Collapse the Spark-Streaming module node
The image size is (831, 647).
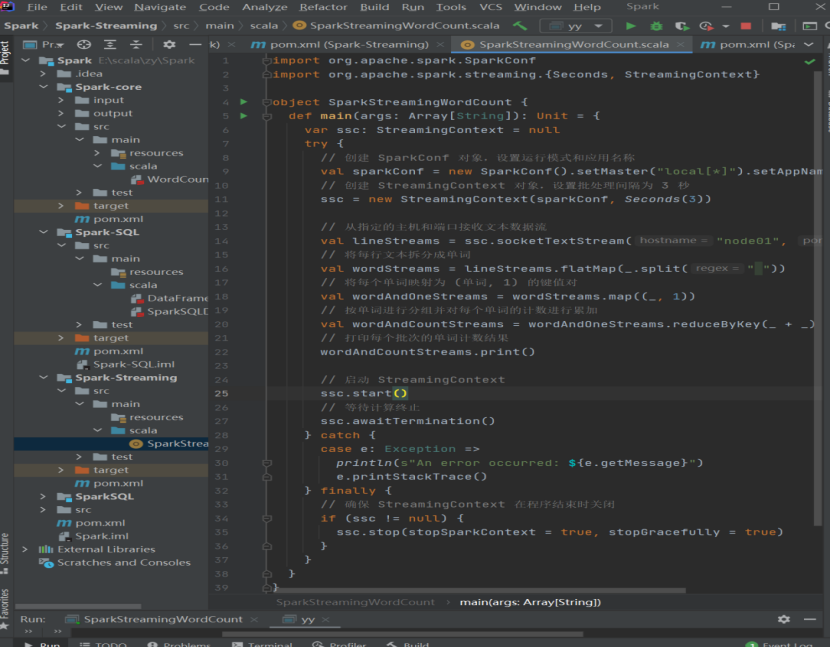coord(44,378)
